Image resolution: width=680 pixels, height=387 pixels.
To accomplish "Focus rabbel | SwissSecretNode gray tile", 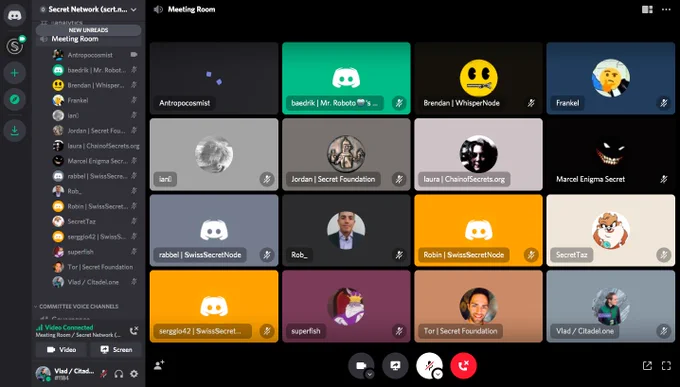I will 214,230.
